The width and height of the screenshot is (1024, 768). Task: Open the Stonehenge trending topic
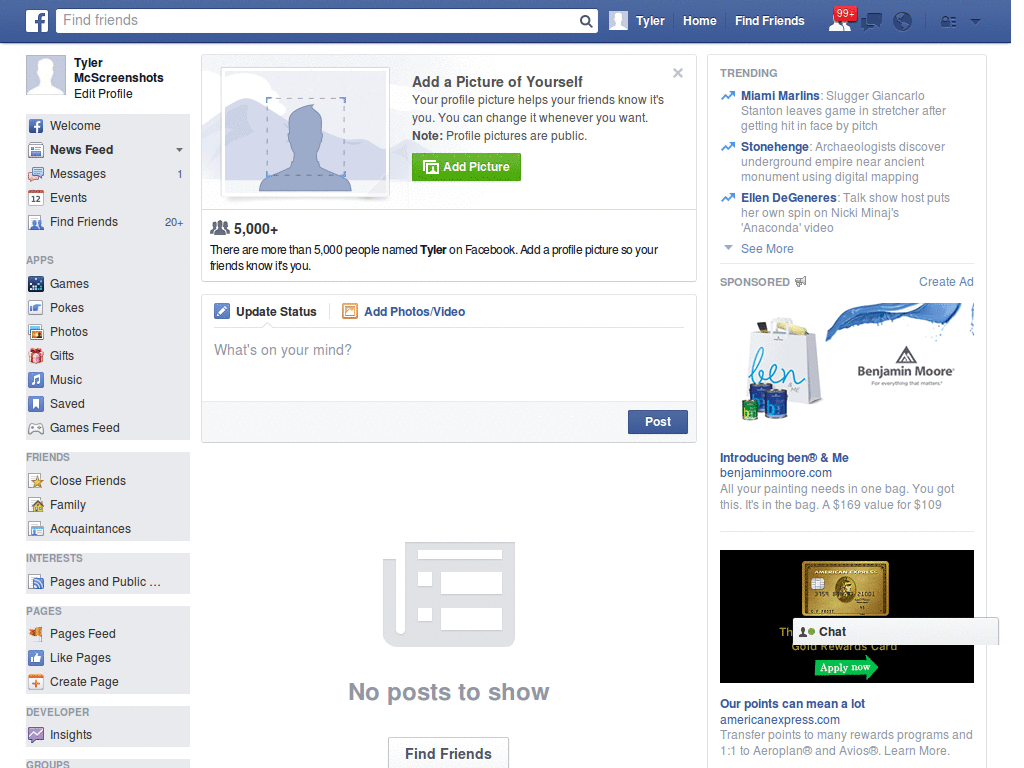click(x=775, y=147)
